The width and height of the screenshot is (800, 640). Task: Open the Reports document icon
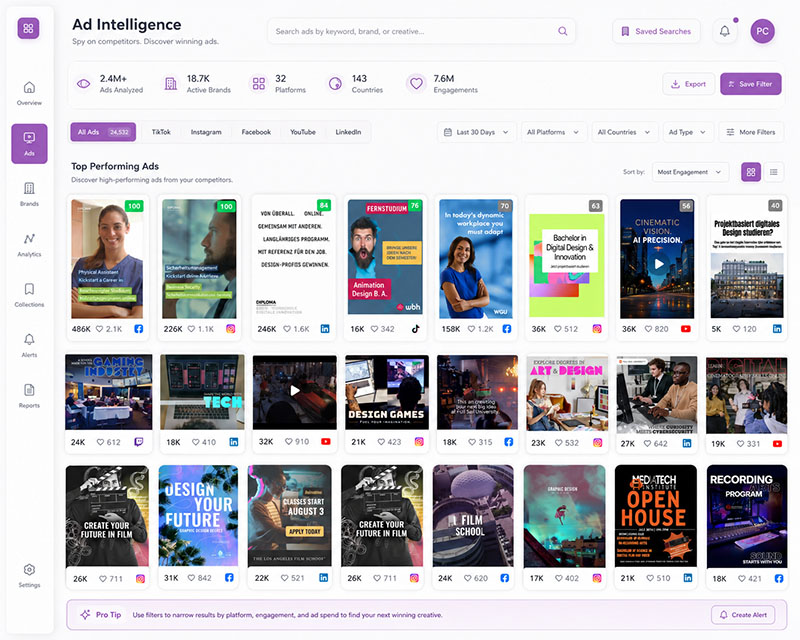pyautogui.click(x=29, y=390)
